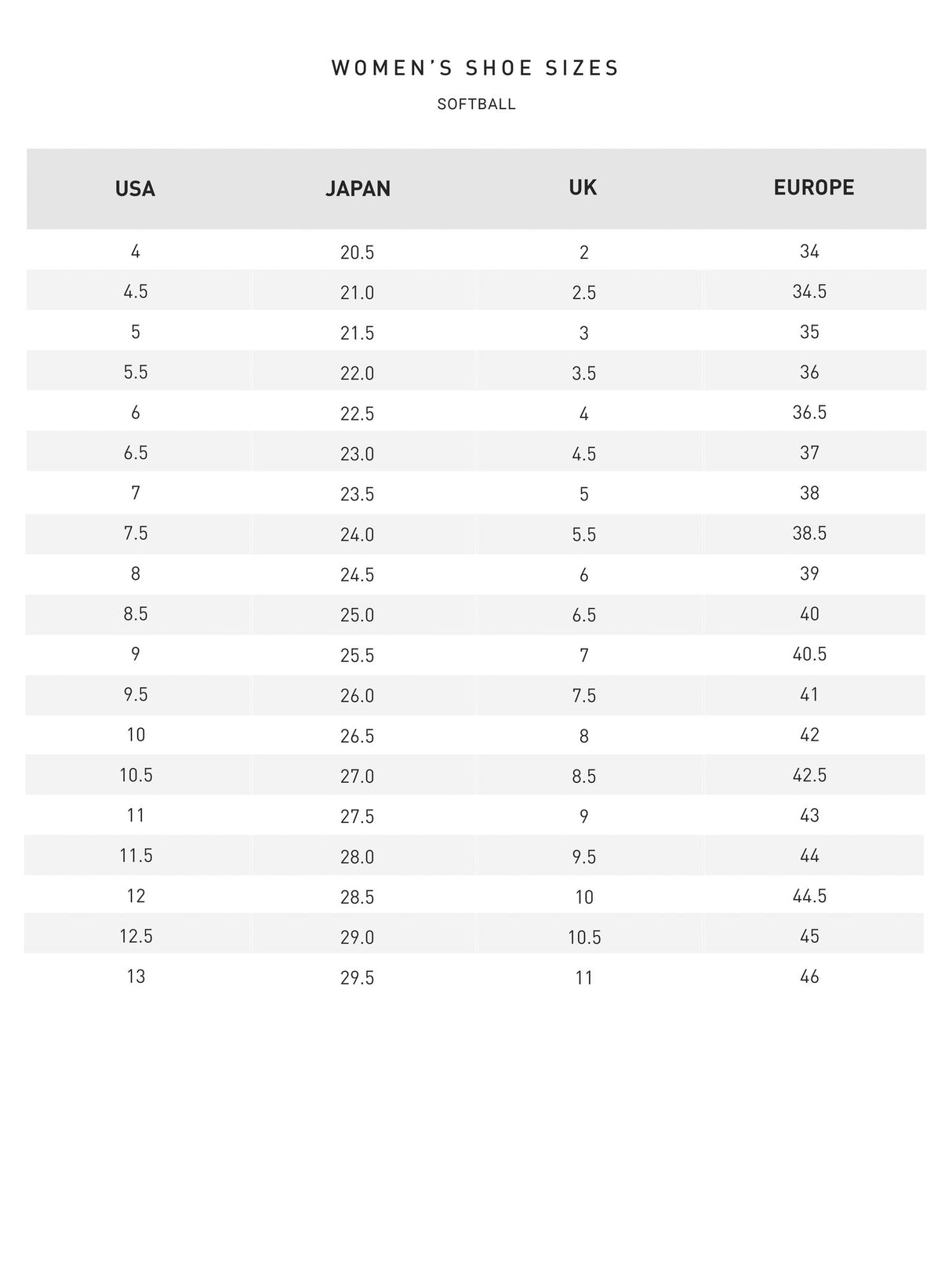Viewport: 952px width, 1270px height.
Task: Select the USA size 13 cell
Action: pyautogui.click(x=136, y=977)
